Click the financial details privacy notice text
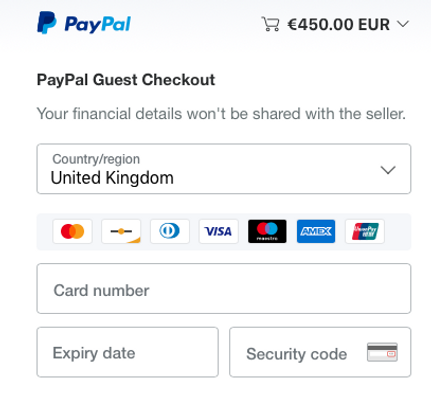431x396 pixels. pos(221,114)
